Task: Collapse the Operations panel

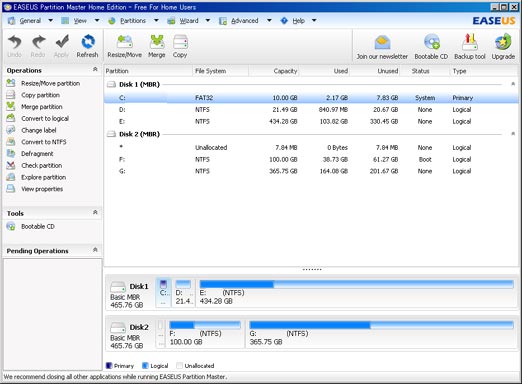Action: (95, 69)
